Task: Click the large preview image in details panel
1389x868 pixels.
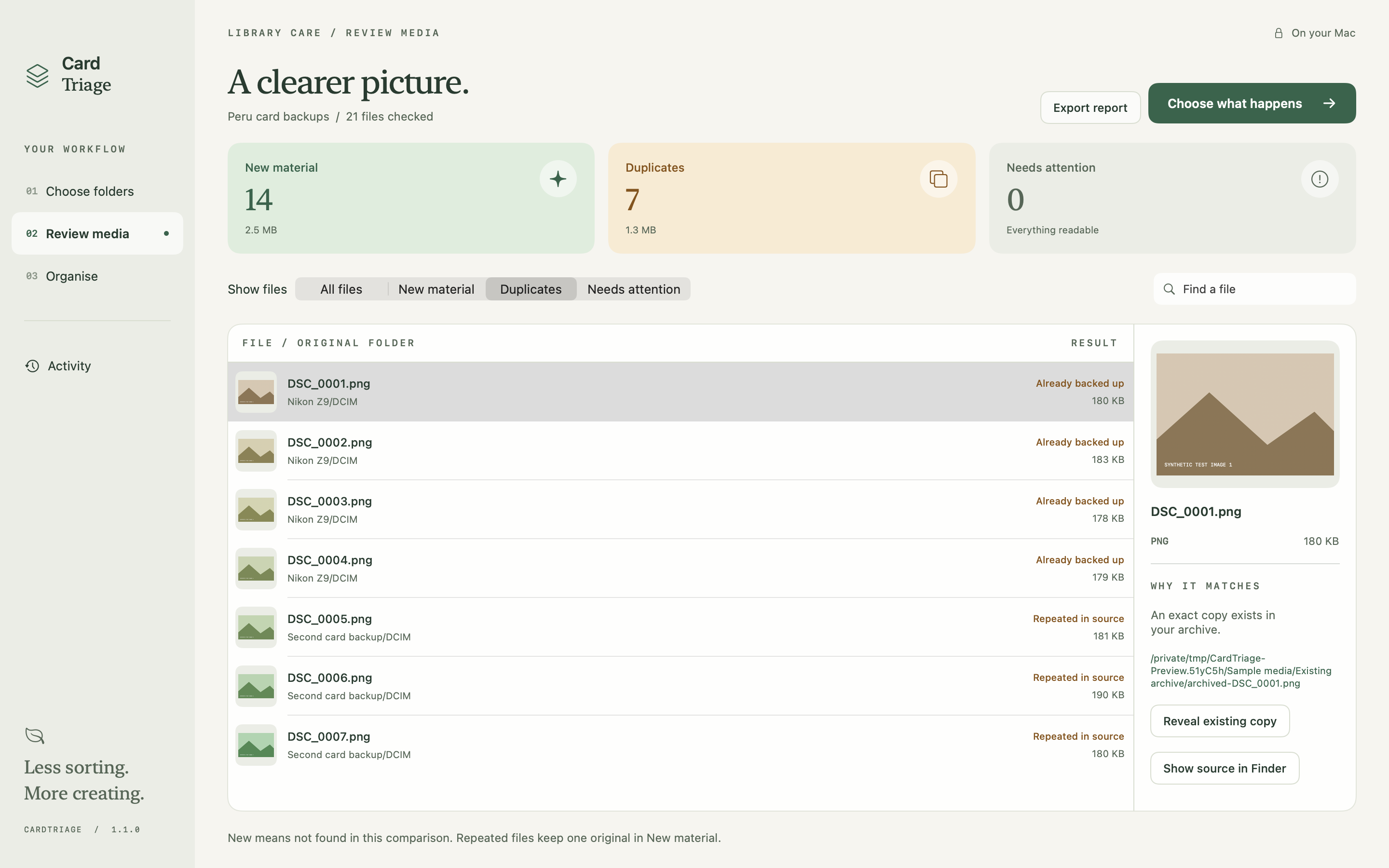Action: point(1245,414)
